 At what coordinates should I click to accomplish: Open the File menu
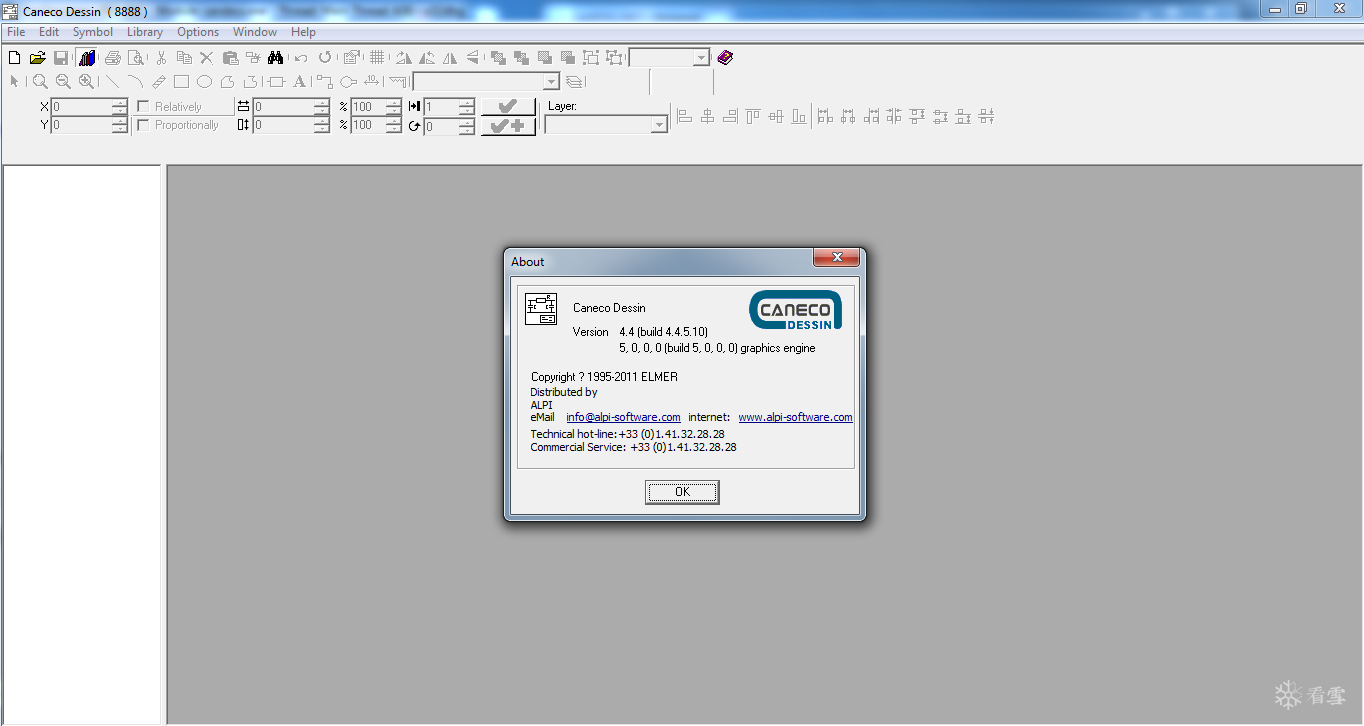point(16,32)
